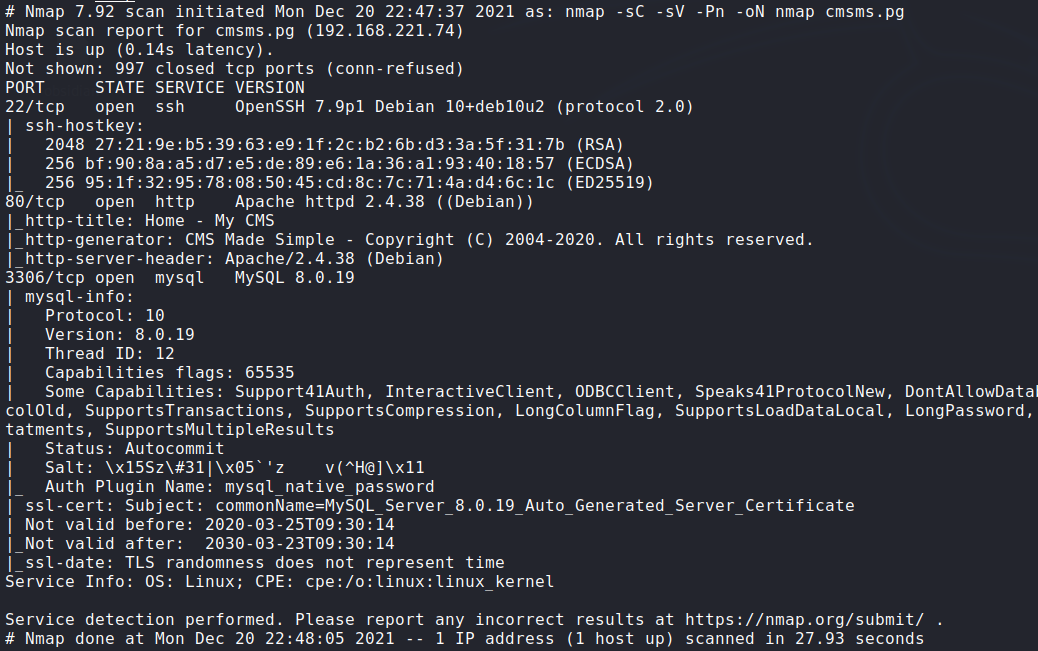Click the ED25519 hostkey fingerprint line
Image resolution: width=1038 pixels, height=651 pixels.
coord(349,183)
